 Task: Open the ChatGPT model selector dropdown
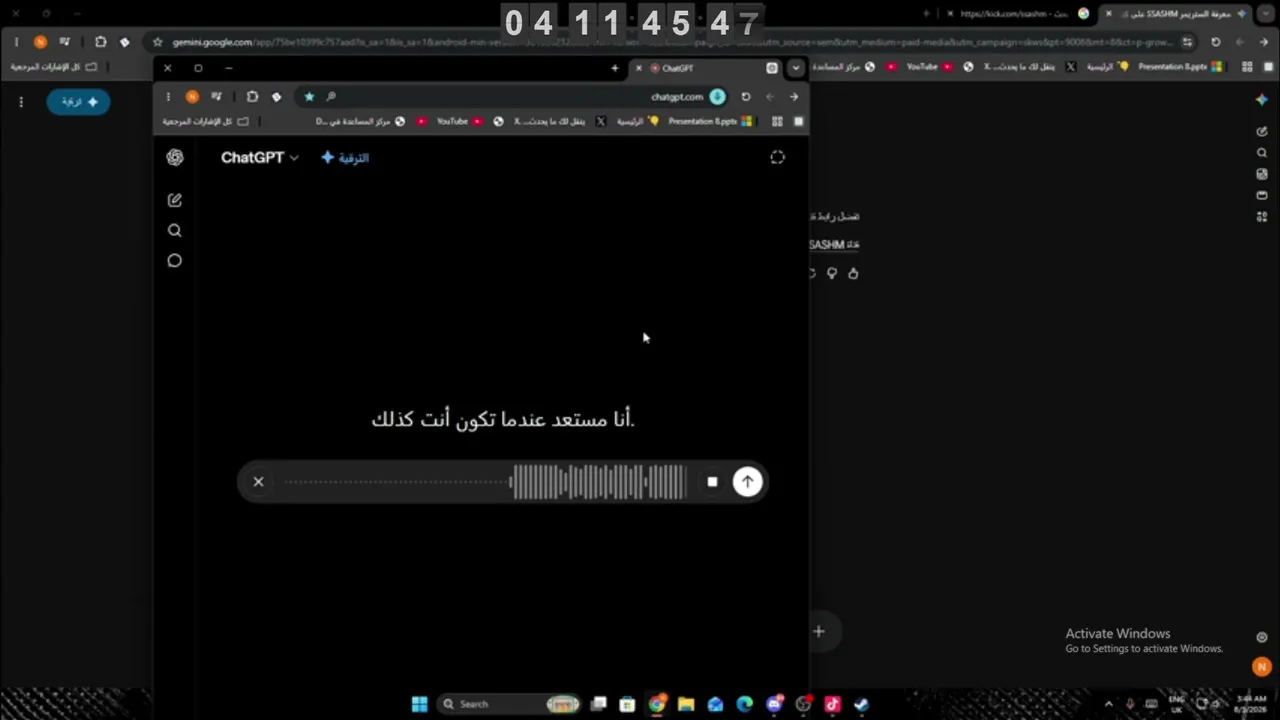(260, 158)
